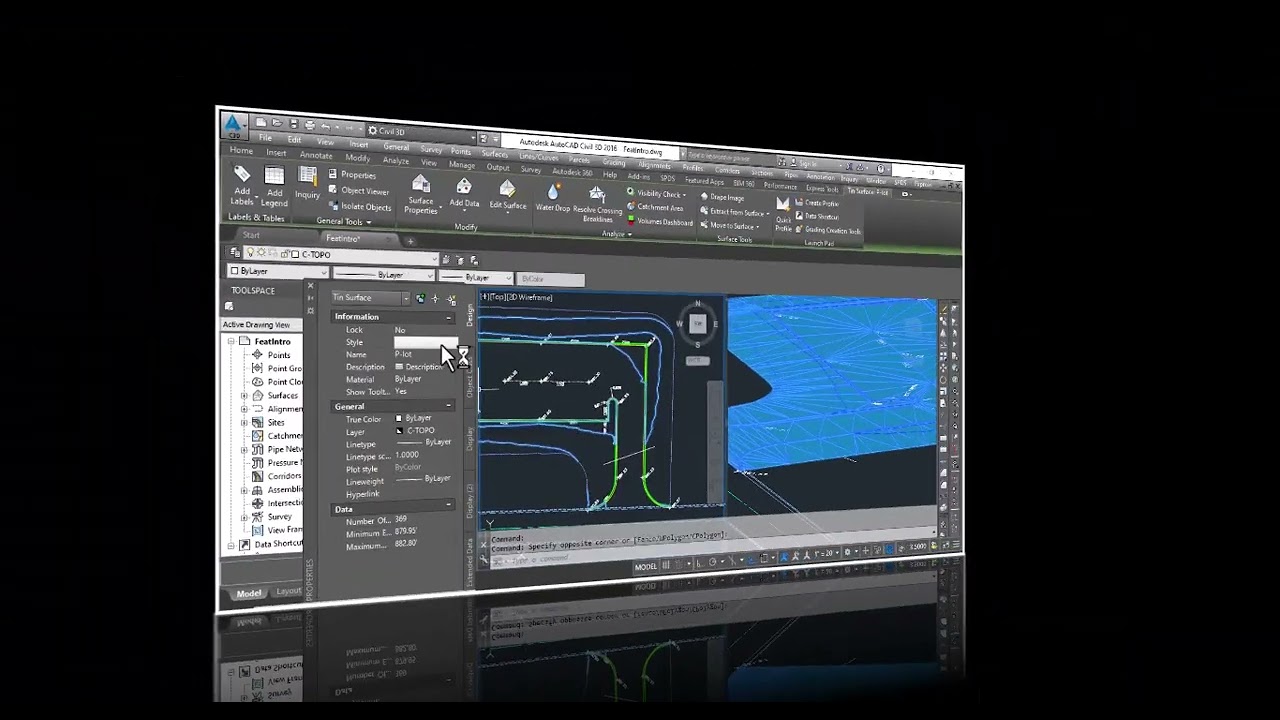Click the New drawing icon in quick access toolbar
Image resolution: width=1280 pixels, height=720 pixels.
tap(261, 123)
